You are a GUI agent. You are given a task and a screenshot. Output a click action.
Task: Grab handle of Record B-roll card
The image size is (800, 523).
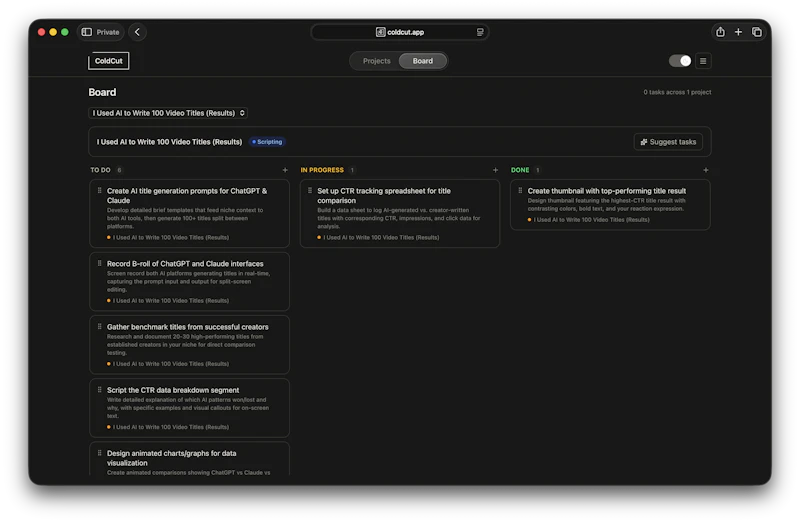pos(99,263)
